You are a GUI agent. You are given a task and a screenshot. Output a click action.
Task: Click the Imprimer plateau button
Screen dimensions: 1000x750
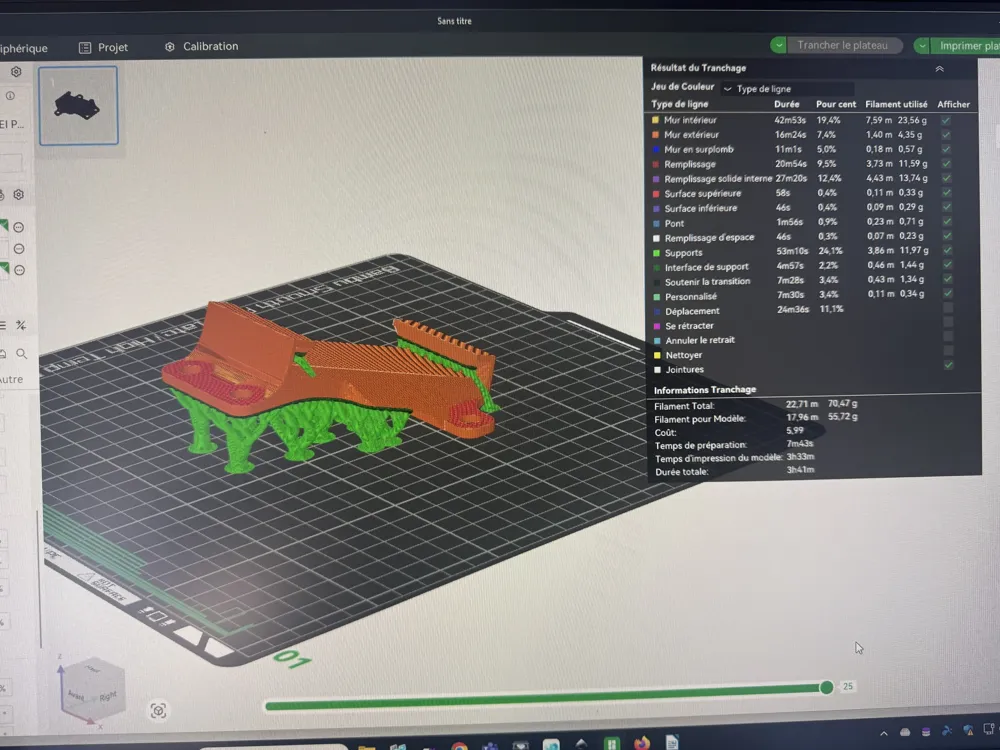coord(967,45)
